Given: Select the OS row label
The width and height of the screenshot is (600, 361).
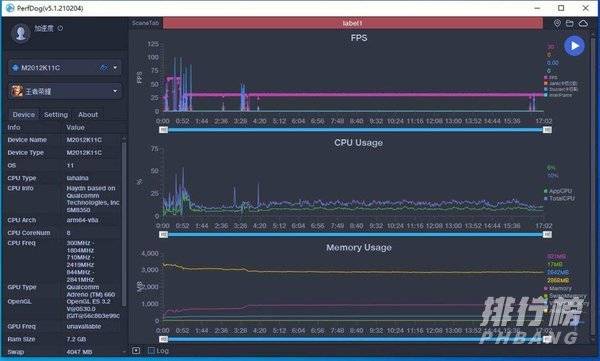Looking at the screenshot, I should click(x=12, y=165).
